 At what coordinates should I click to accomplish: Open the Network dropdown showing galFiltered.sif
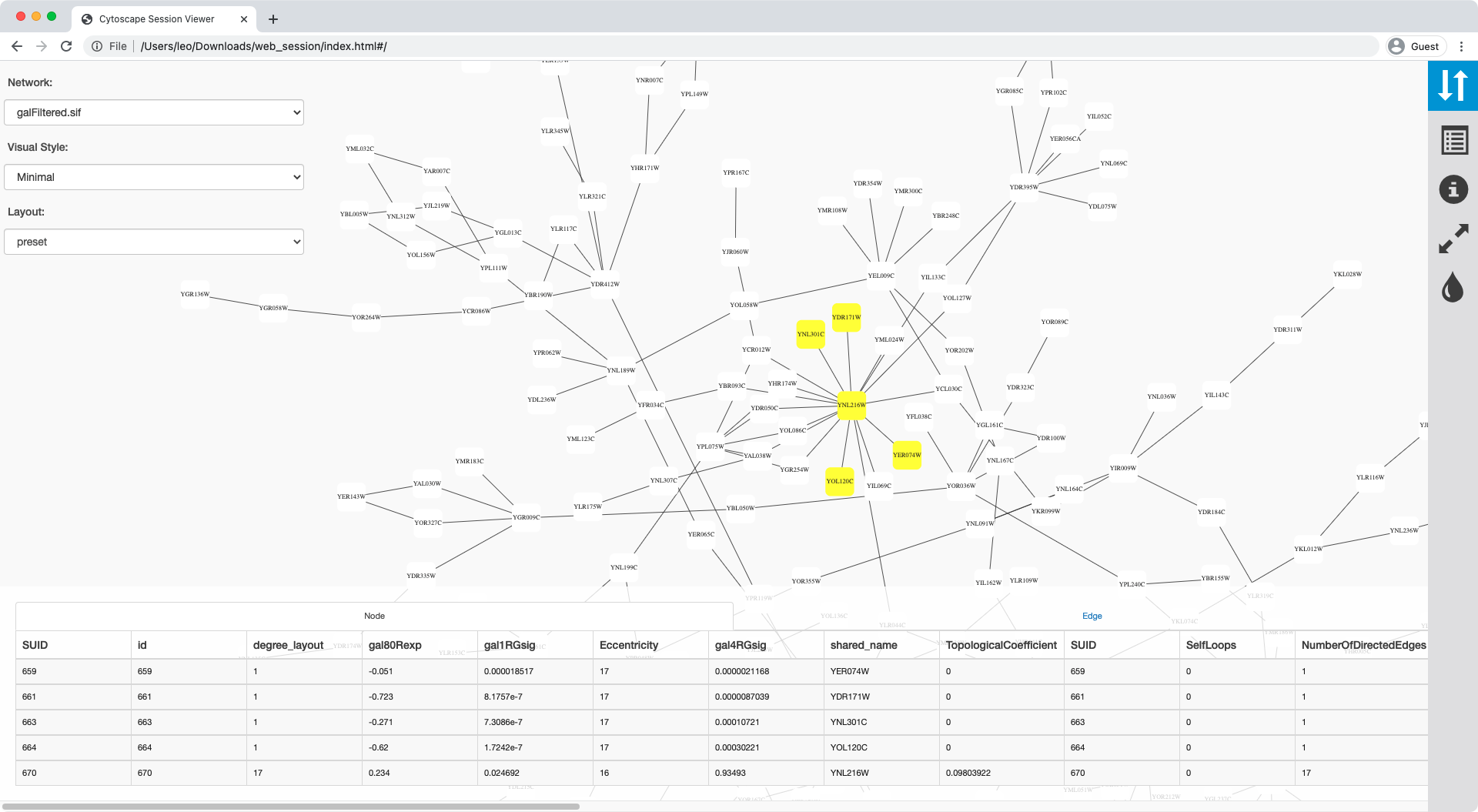point(154,112)
